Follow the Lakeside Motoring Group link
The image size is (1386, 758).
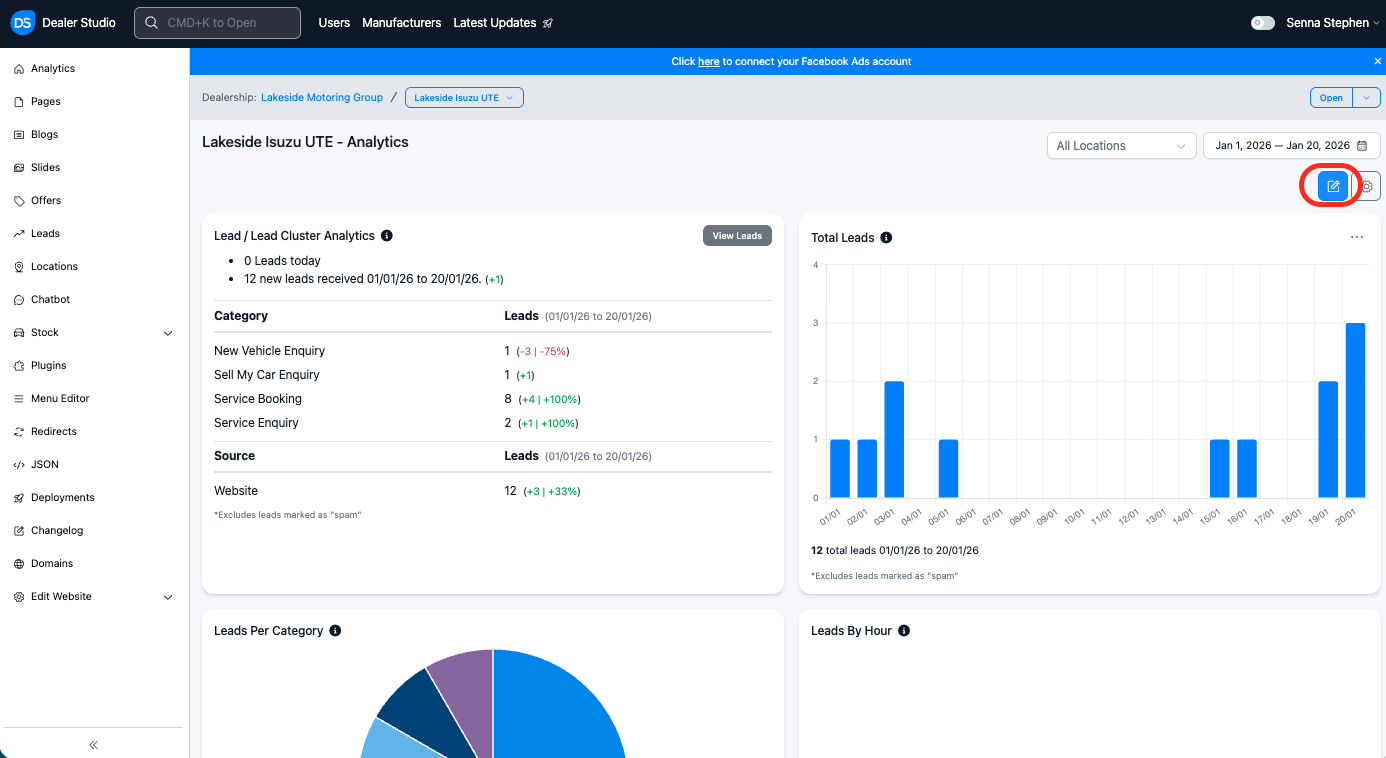[322, 98]
